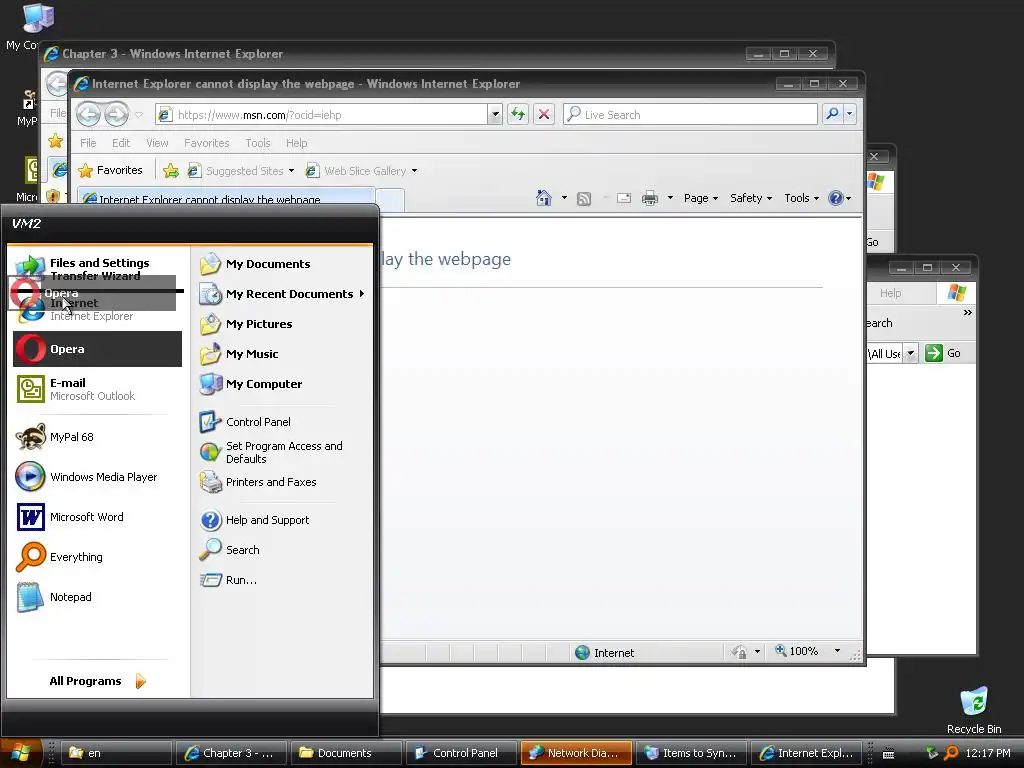Open the Home button dropdown arrow

click(x=564, y=198)
